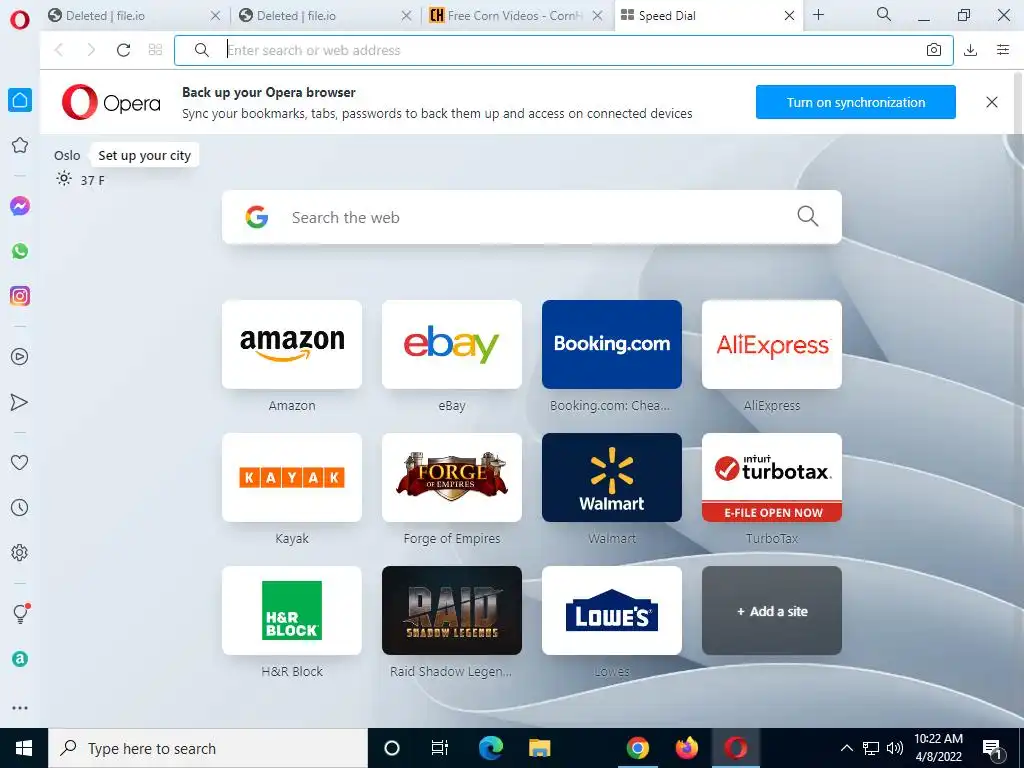Open Messenger from the sidebar
The width and height of the screenshot is (1024, 768).
click(x=20, y=206)
